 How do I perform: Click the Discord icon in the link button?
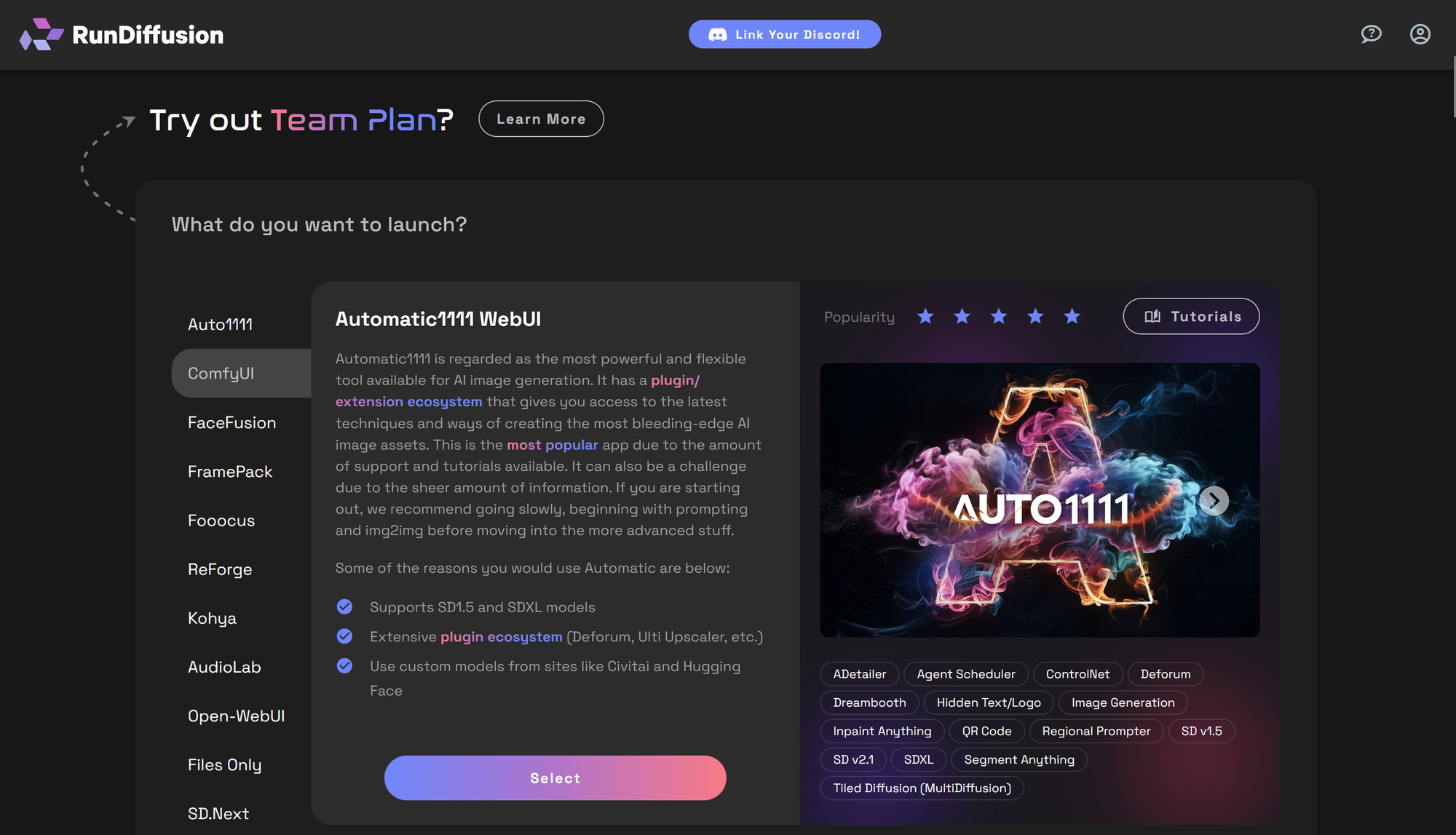pos(717,35)
